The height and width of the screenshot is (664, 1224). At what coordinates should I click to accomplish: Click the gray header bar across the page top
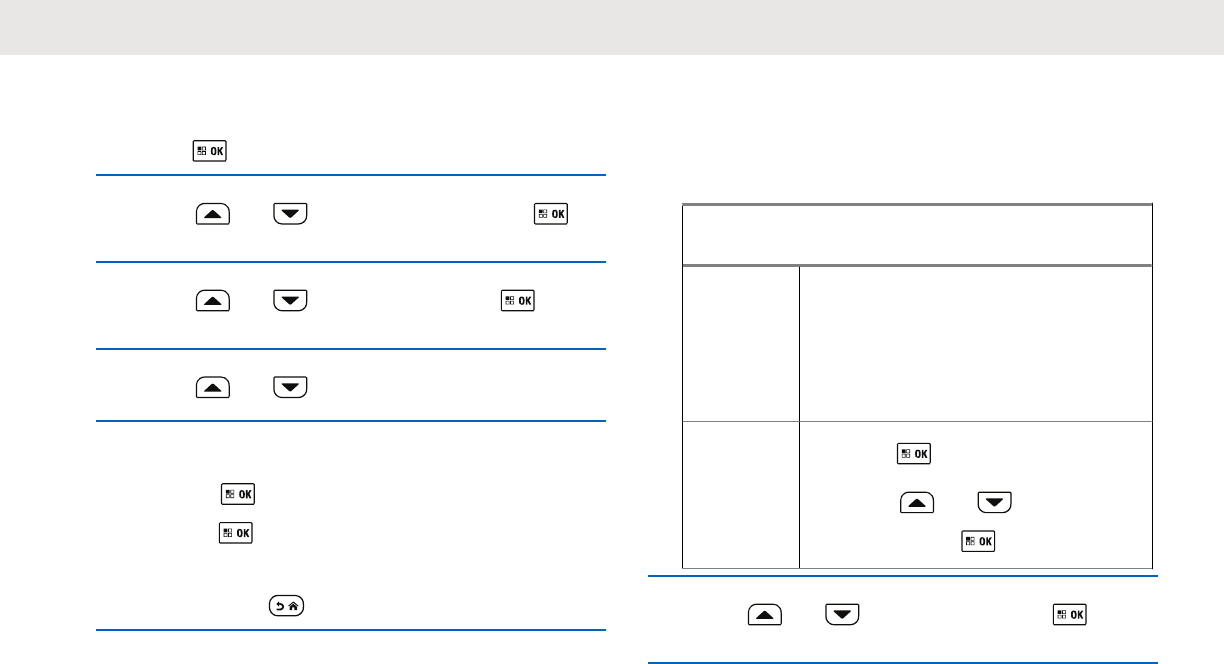click(x=612, y=27)
